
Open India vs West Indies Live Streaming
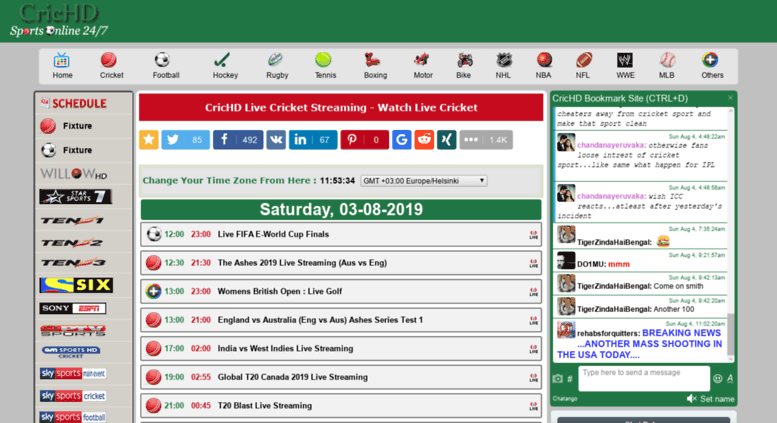[341, 349]
